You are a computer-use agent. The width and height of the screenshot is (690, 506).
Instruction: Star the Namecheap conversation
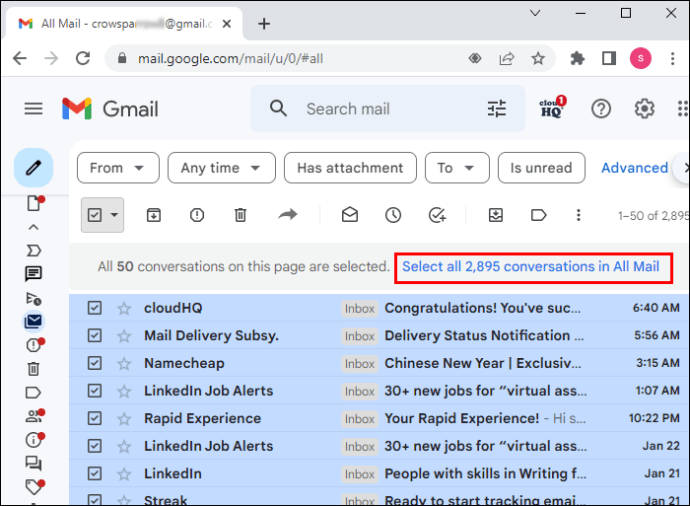pos(124,363)
